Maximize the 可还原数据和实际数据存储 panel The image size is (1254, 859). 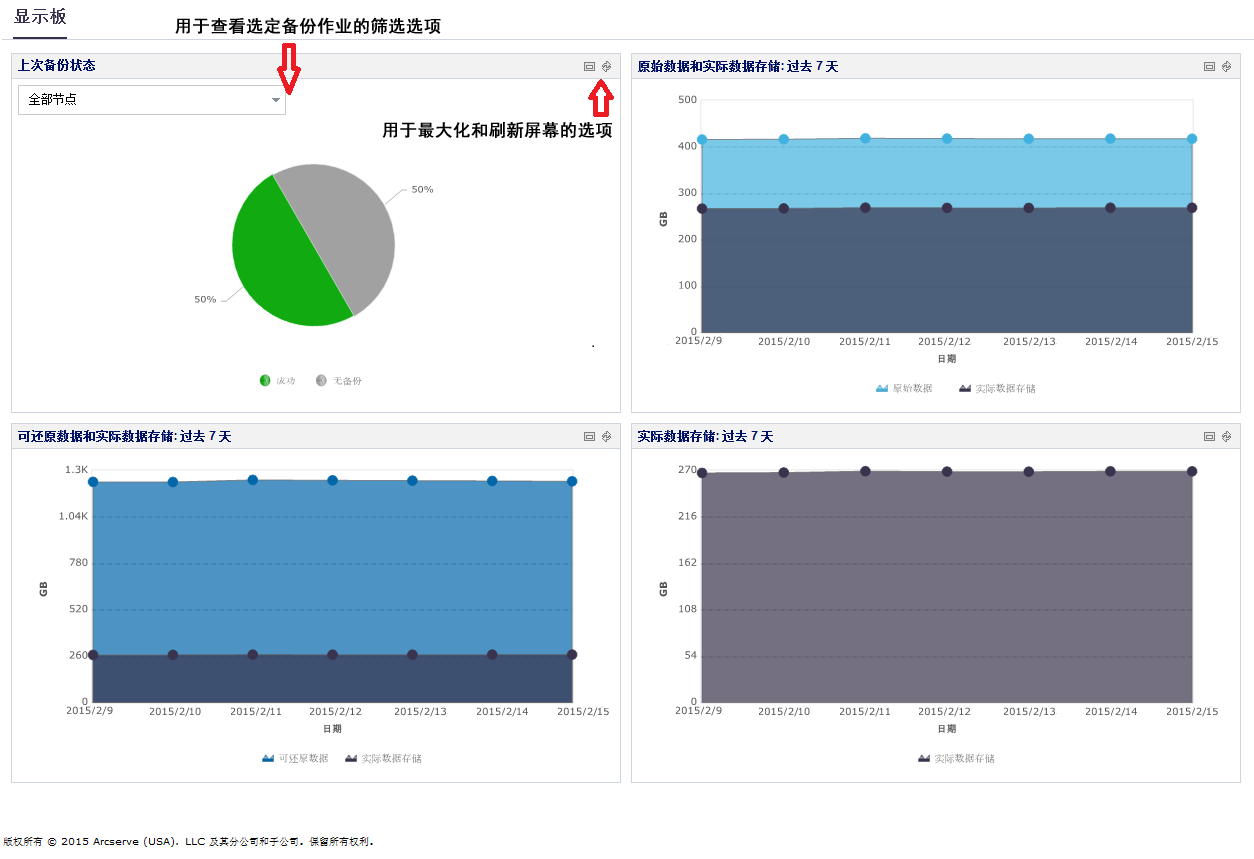coord(589,436)
